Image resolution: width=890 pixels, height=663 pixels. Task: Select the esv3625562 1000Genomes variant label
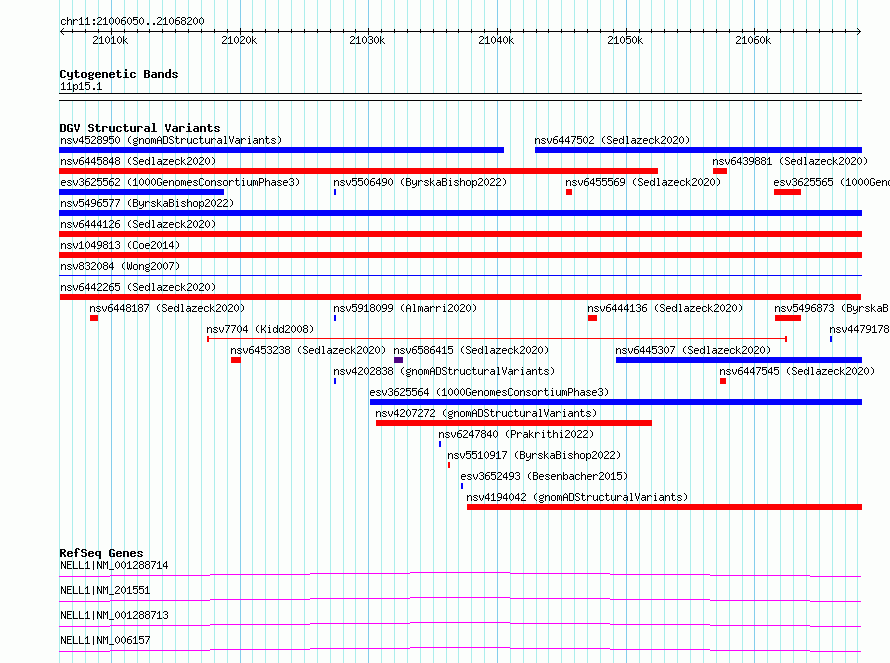pyautogui.click(x=180, y=182)
